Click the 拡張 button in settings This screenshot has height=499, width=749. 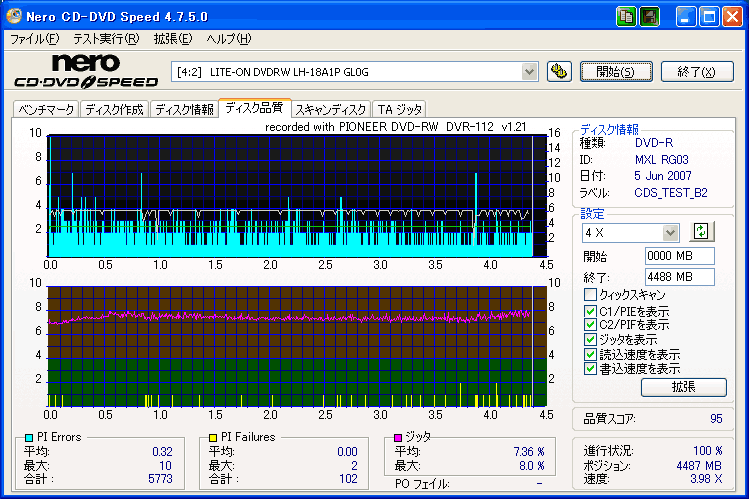tap(684, 387)
